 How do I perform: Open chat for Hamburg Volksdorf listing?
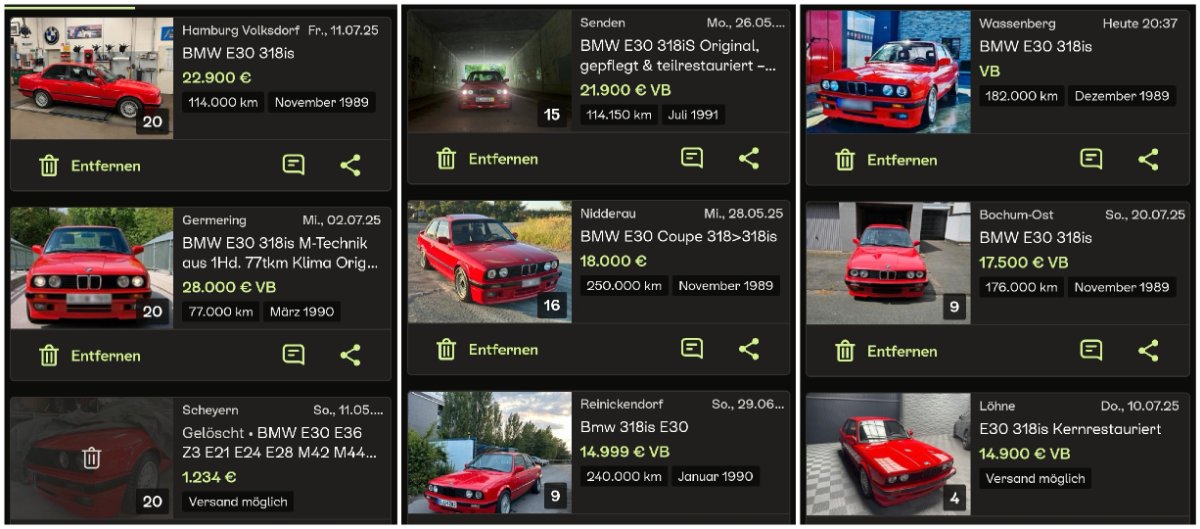[x=293, y=166]
